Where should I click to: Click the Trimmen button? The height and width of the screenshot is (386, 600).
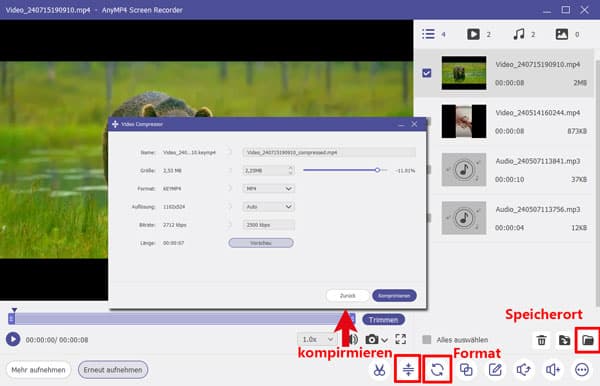(383, 319)
